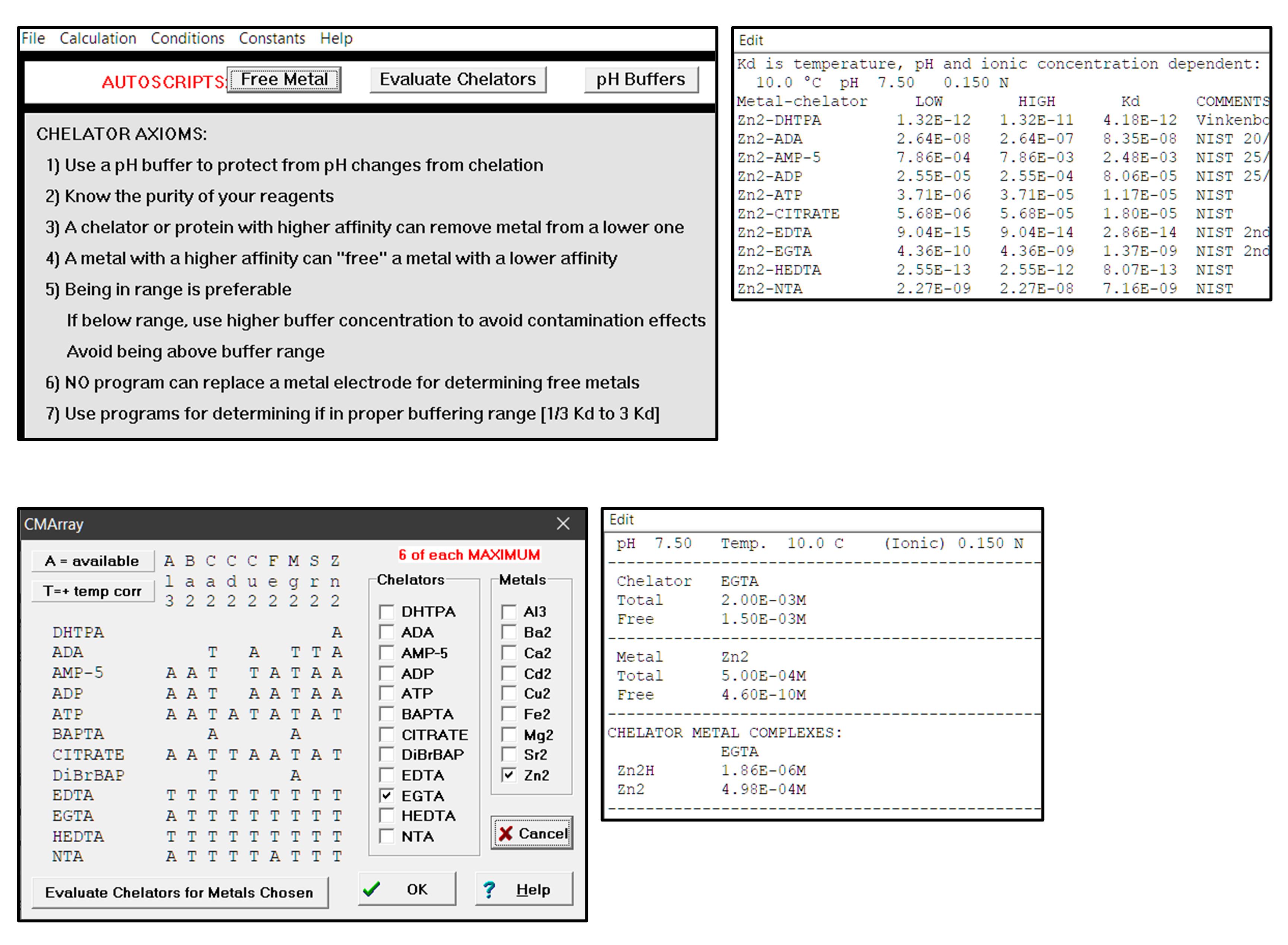Click the red X icon on Cancel
This screenshot has width=1288, height=945.
pos(505,833)
